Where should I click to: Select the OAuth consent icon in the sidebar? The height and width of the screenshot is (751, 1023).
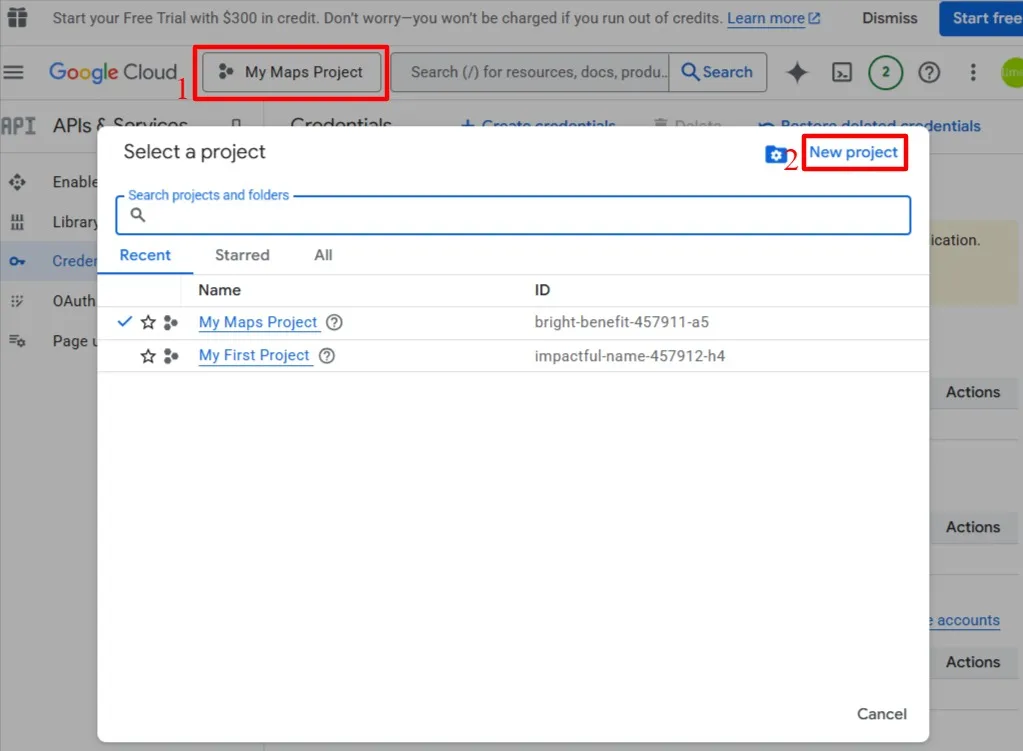pyautogui.click(x=18, y=301)
